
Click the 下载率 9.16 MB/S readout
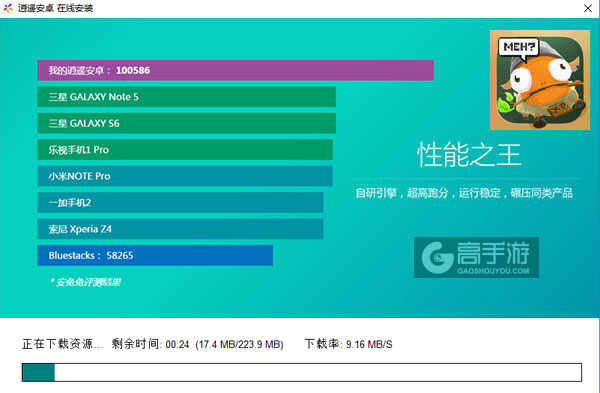[349, 344]
